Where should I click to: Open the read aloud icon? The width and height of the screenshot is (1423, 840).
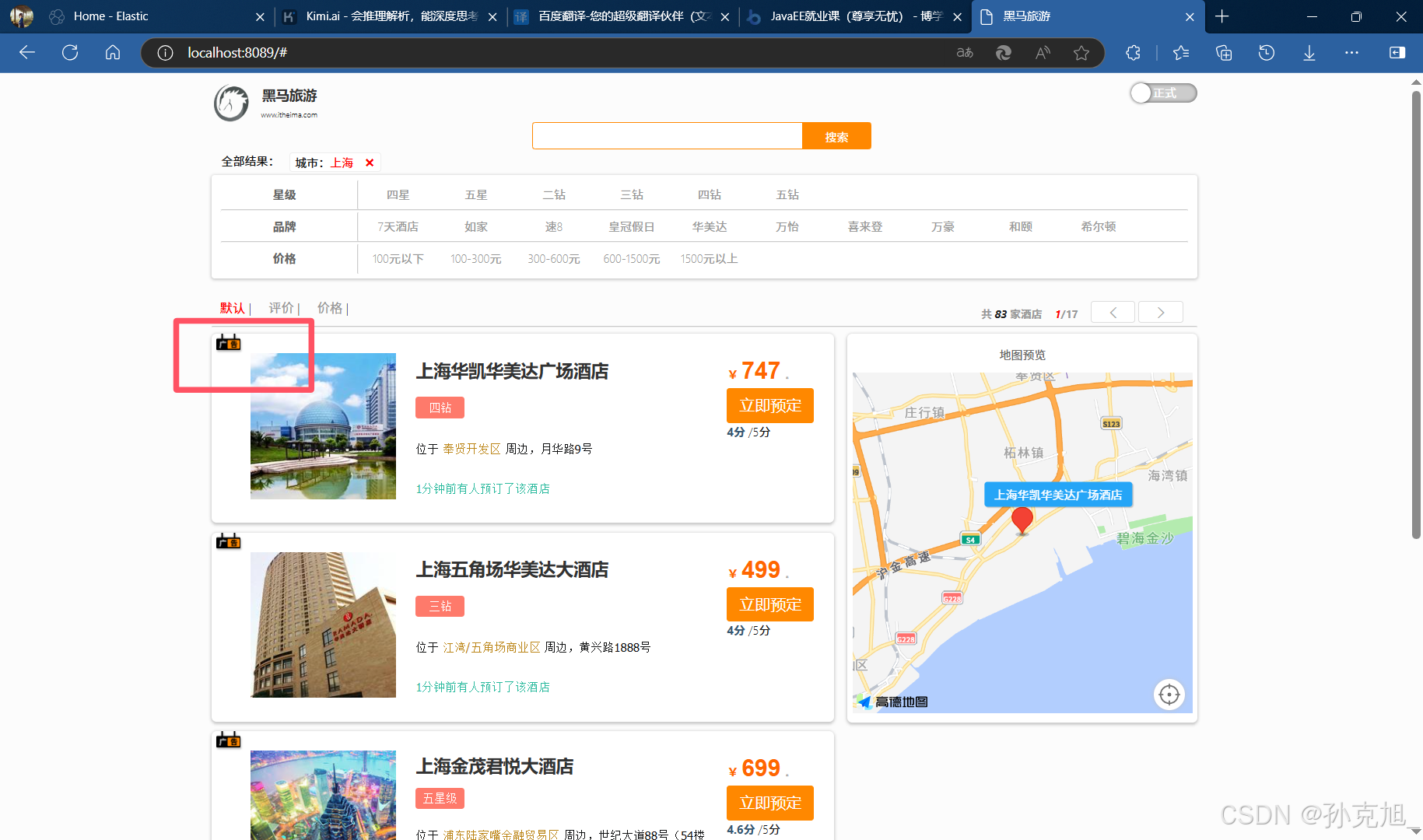tap(1043, 52)
